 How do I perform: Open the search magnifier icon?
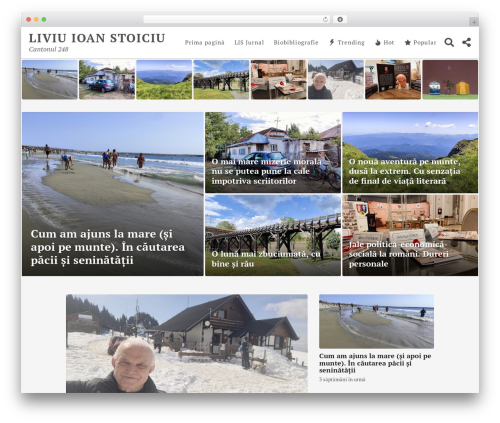(x=449, y=42)
